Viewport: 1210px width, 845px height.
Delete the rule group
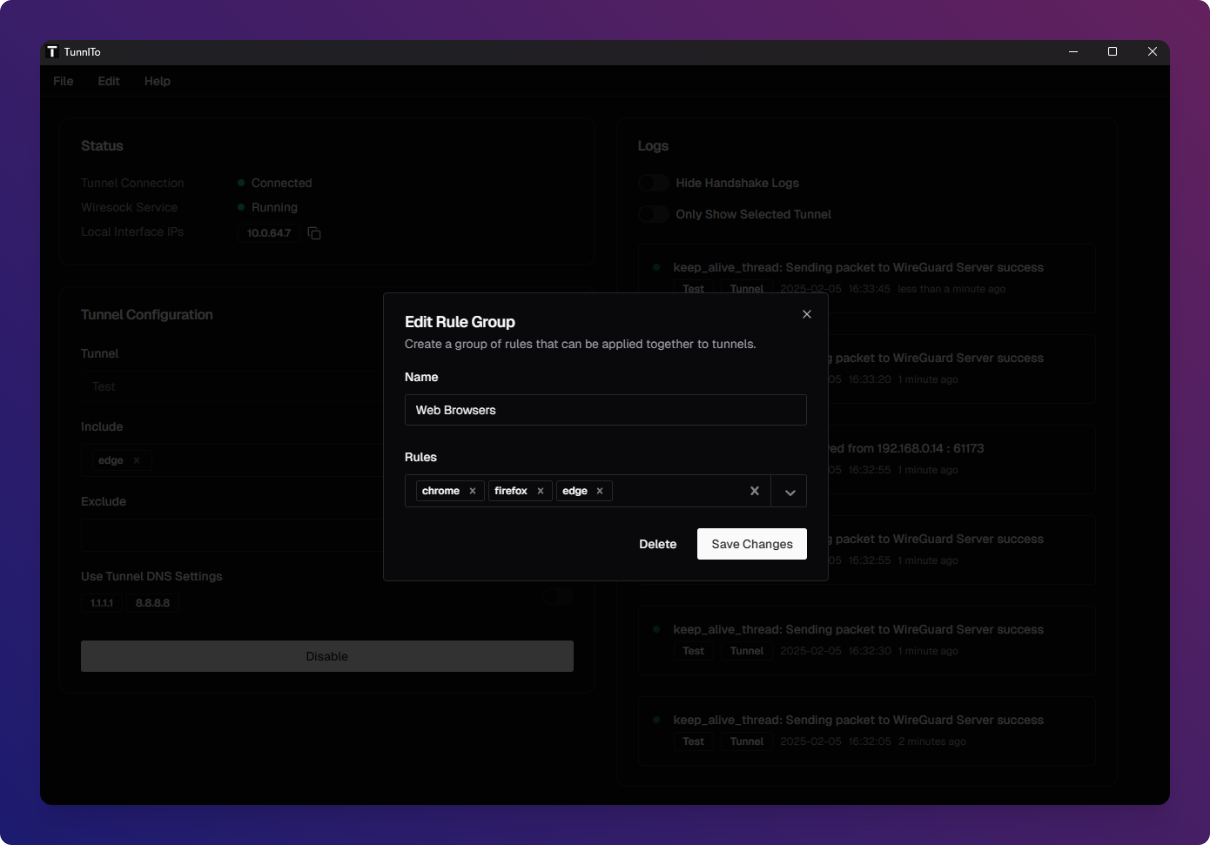coord(658,544)
